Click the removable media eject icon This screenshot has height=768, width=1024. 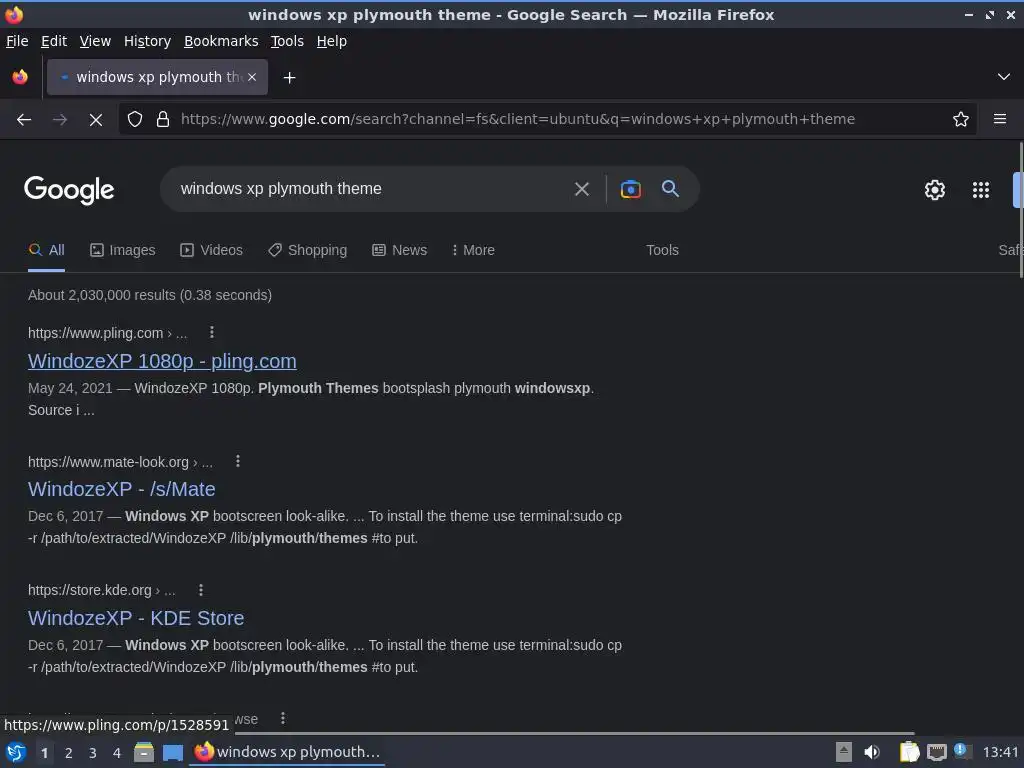(x=844, y=752)
